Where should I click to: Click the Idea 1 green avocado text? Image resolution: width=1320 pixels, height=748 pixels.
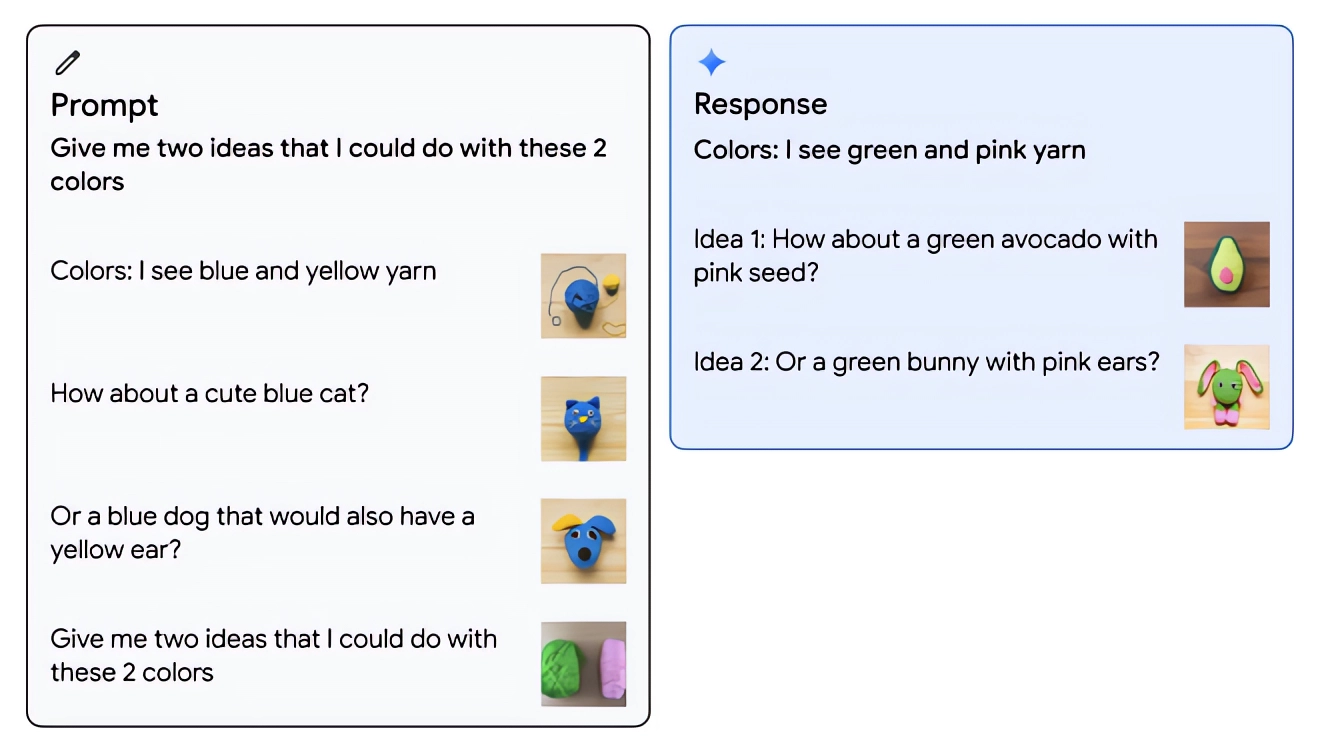(x=925, y=255)
